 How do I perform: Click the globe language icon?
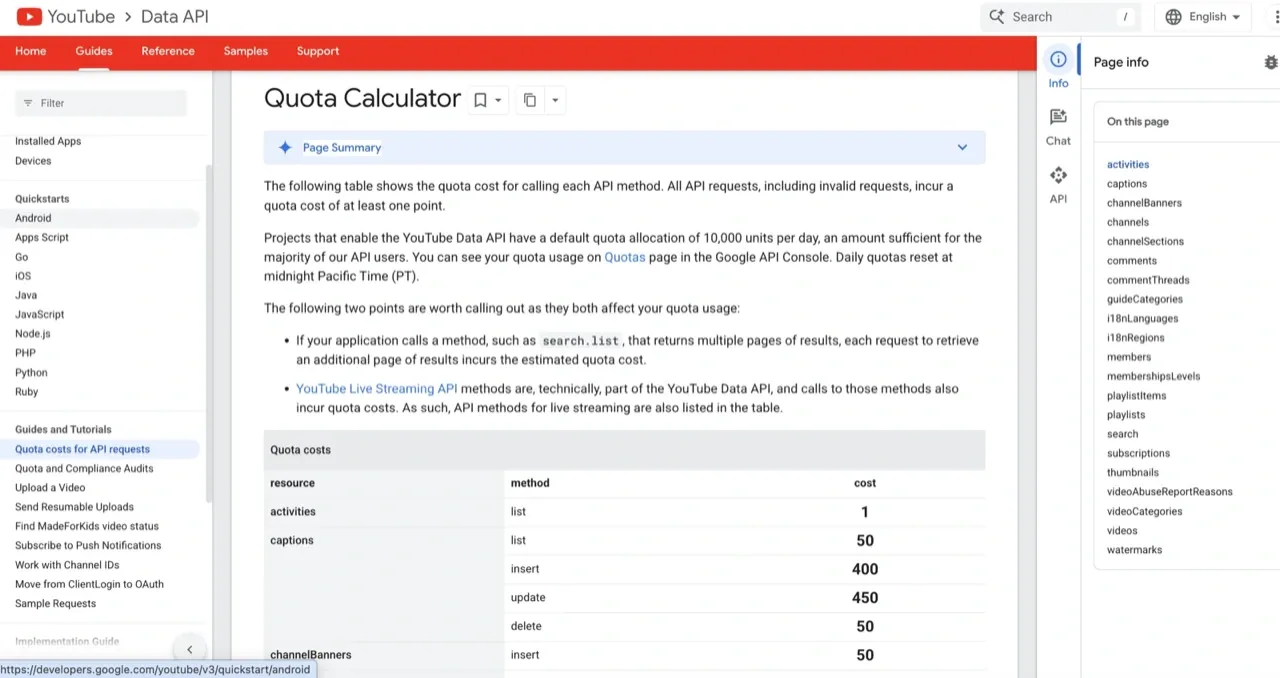[1173, 16]
